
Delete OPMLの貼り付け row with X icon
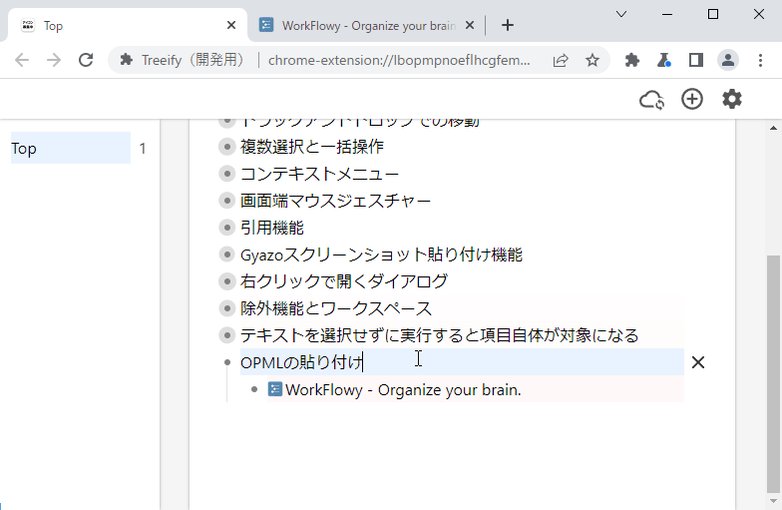[698, 362]
